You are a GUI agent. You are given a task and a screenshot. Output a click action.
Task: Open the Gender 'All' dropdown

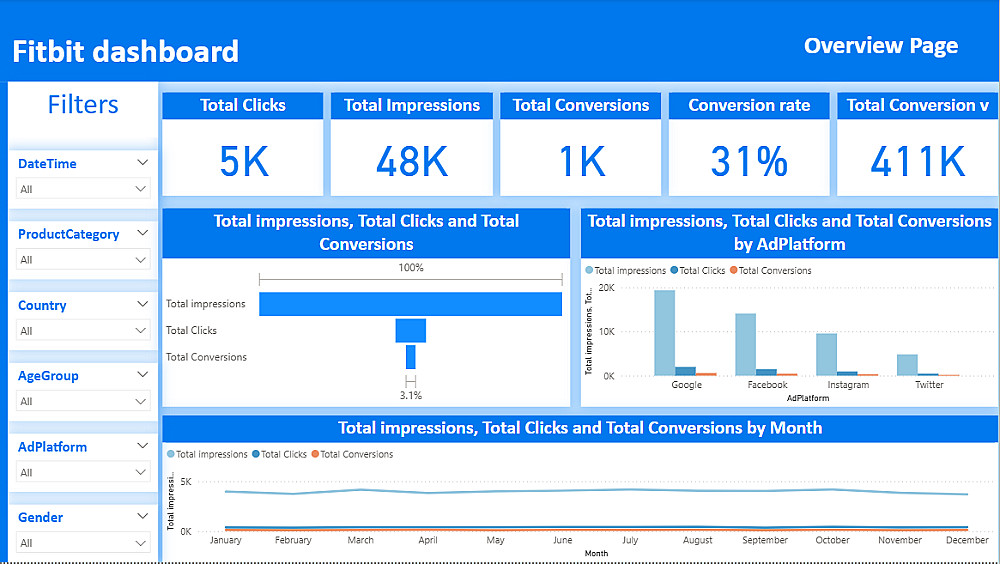[83, 543]
